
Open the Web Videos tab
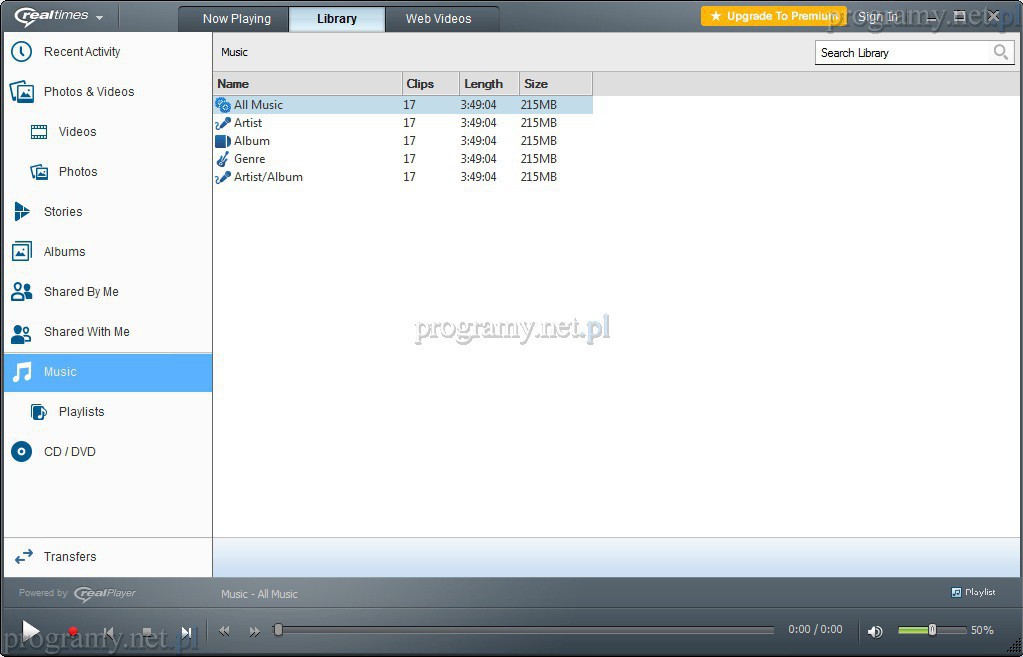pyautogui.click(x=438, y=19)
